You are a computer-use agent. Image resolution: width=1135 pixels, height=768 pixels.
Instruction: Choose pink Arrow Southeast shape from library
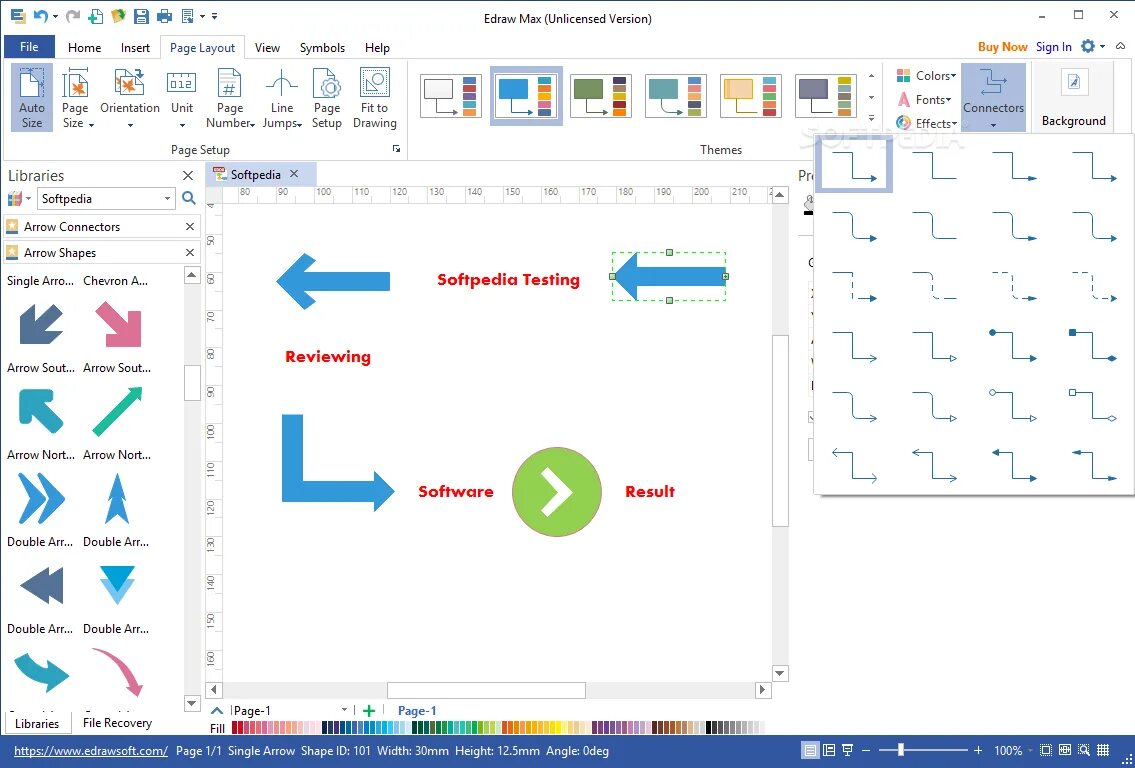(x=118, y=324)
